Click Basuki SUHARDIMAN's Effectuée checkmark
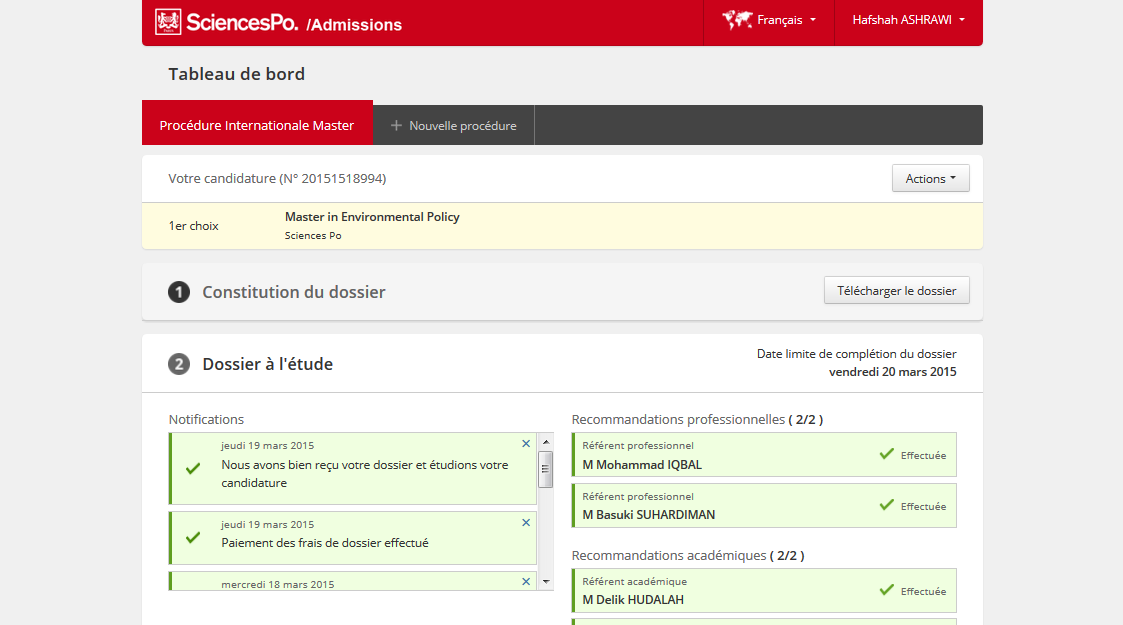This screenshot has width=1123, height=625. 887,505
